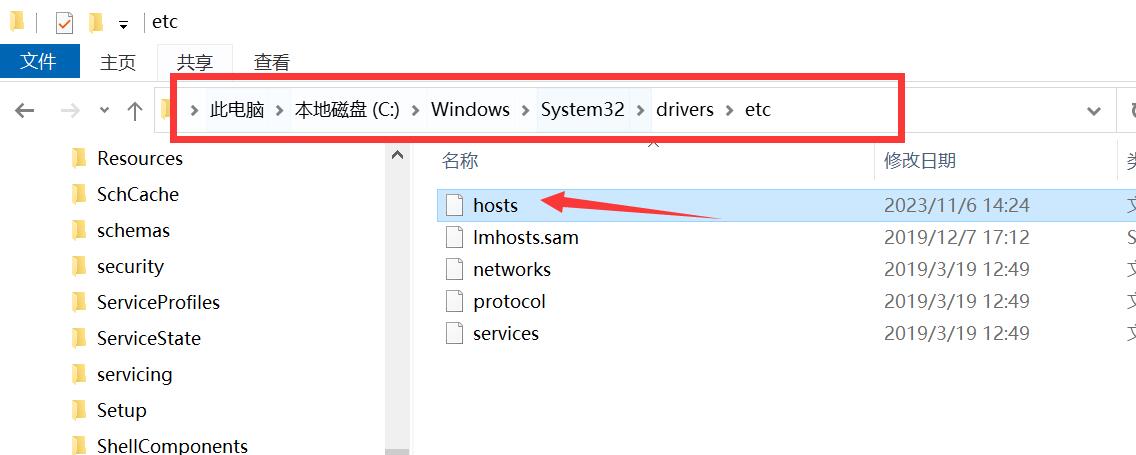Click the navigation pane scrollbar up arrow
Image resolution: width=1136 pixels, height=455 pixels.
tap(397, 154)
